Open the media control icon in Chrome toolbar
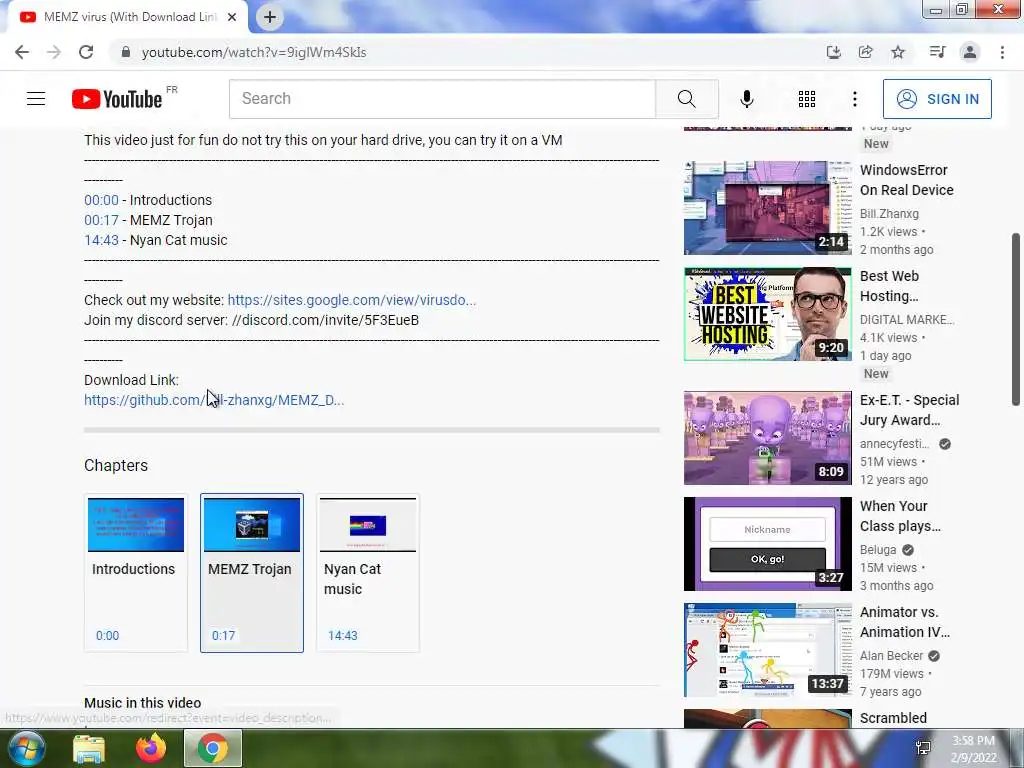The width and height of the screenshot is (1024, 768). 938,52
